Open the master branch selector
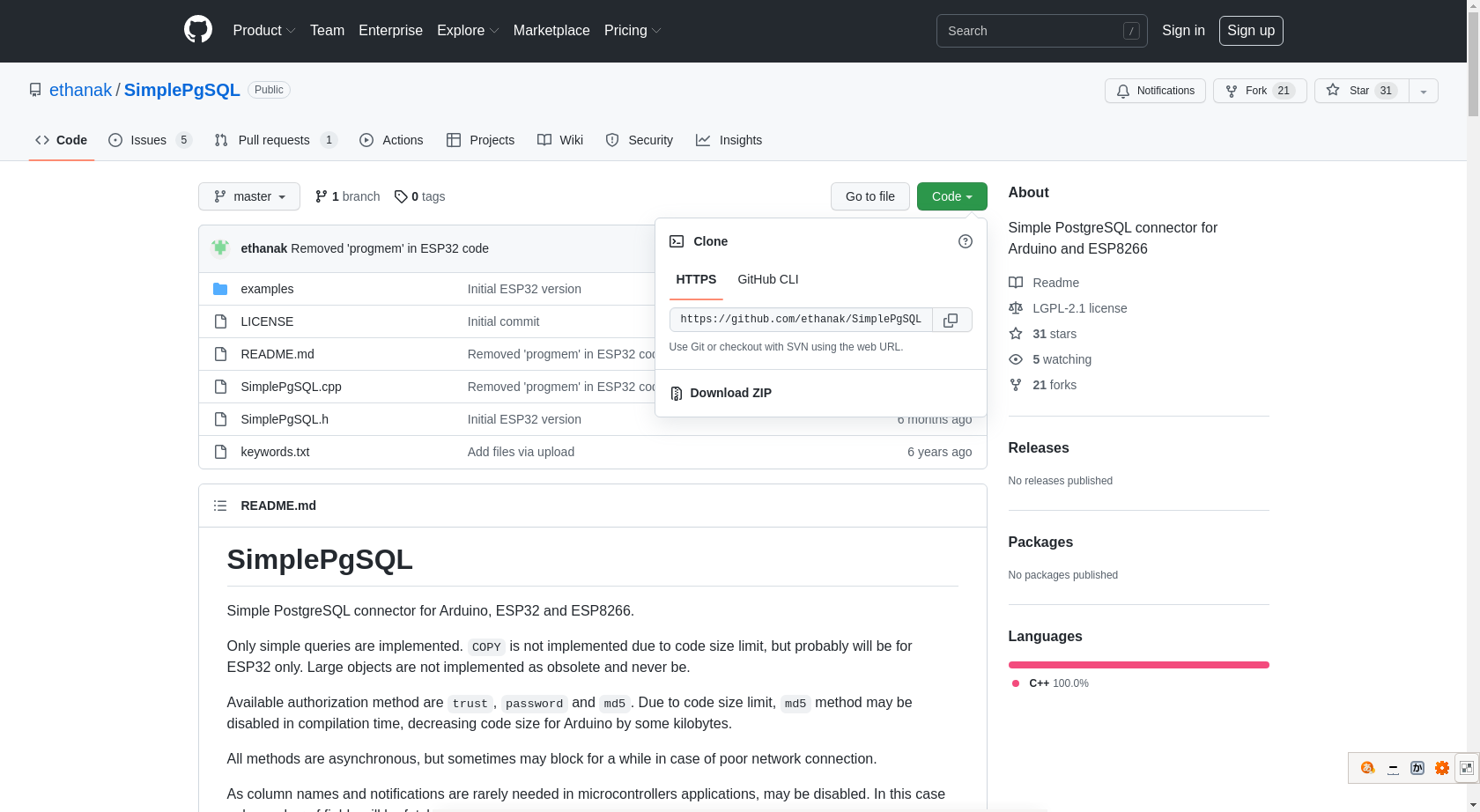1480x812 pixels. coord(249,196)
